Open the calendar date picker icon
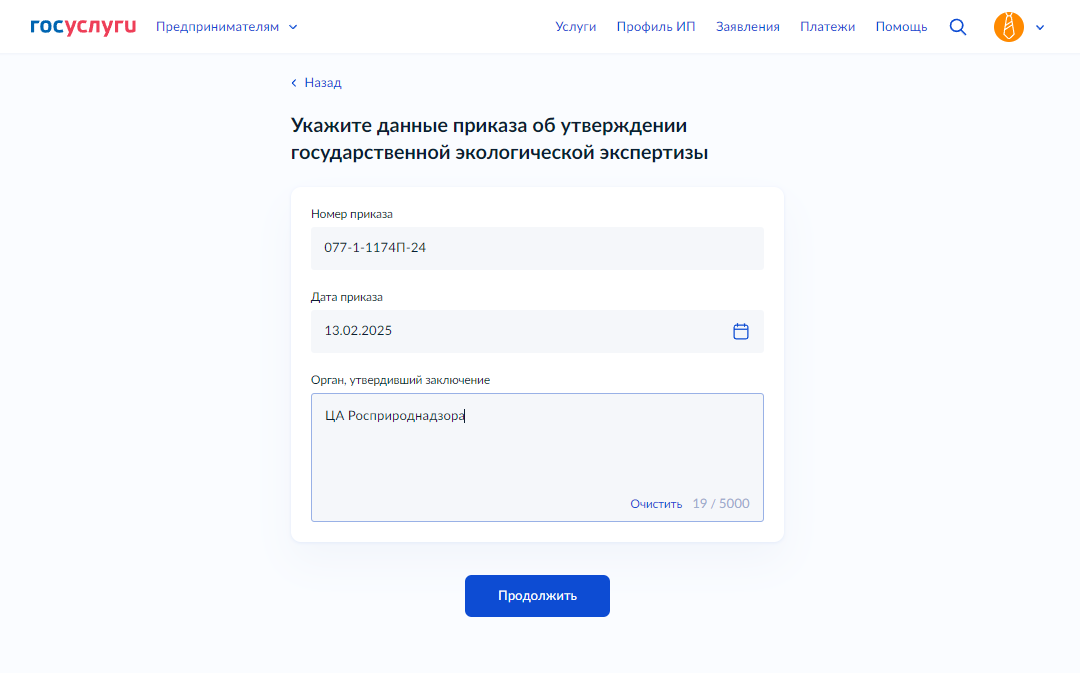The width and height of the screenshot is (1080, 673). click(741, 331)
